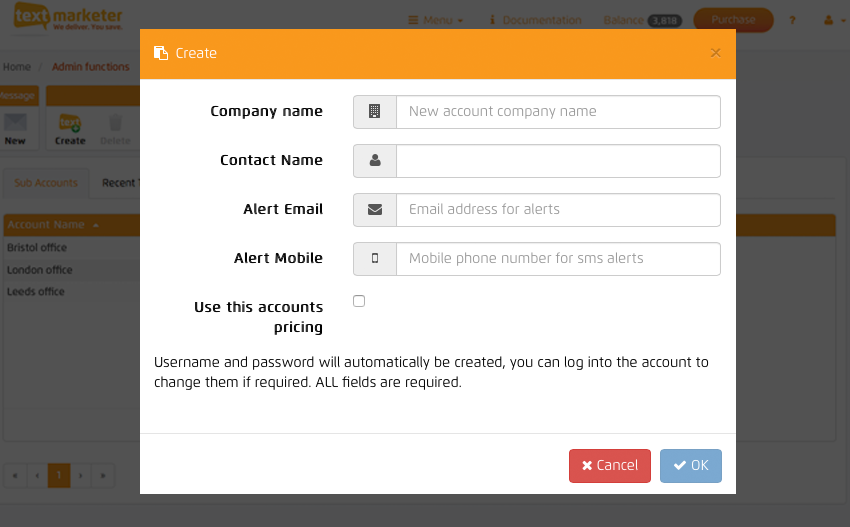Open the Documentation menu item
Image resolution: width=850 pixels, height=527 pixels.
534,20
